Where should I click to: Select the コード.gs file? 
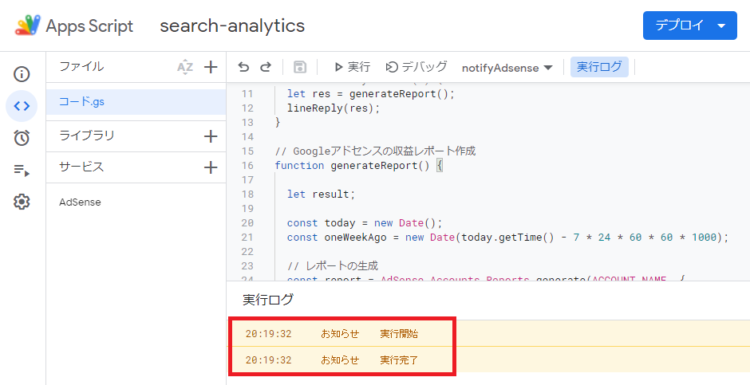pos(136,102)
